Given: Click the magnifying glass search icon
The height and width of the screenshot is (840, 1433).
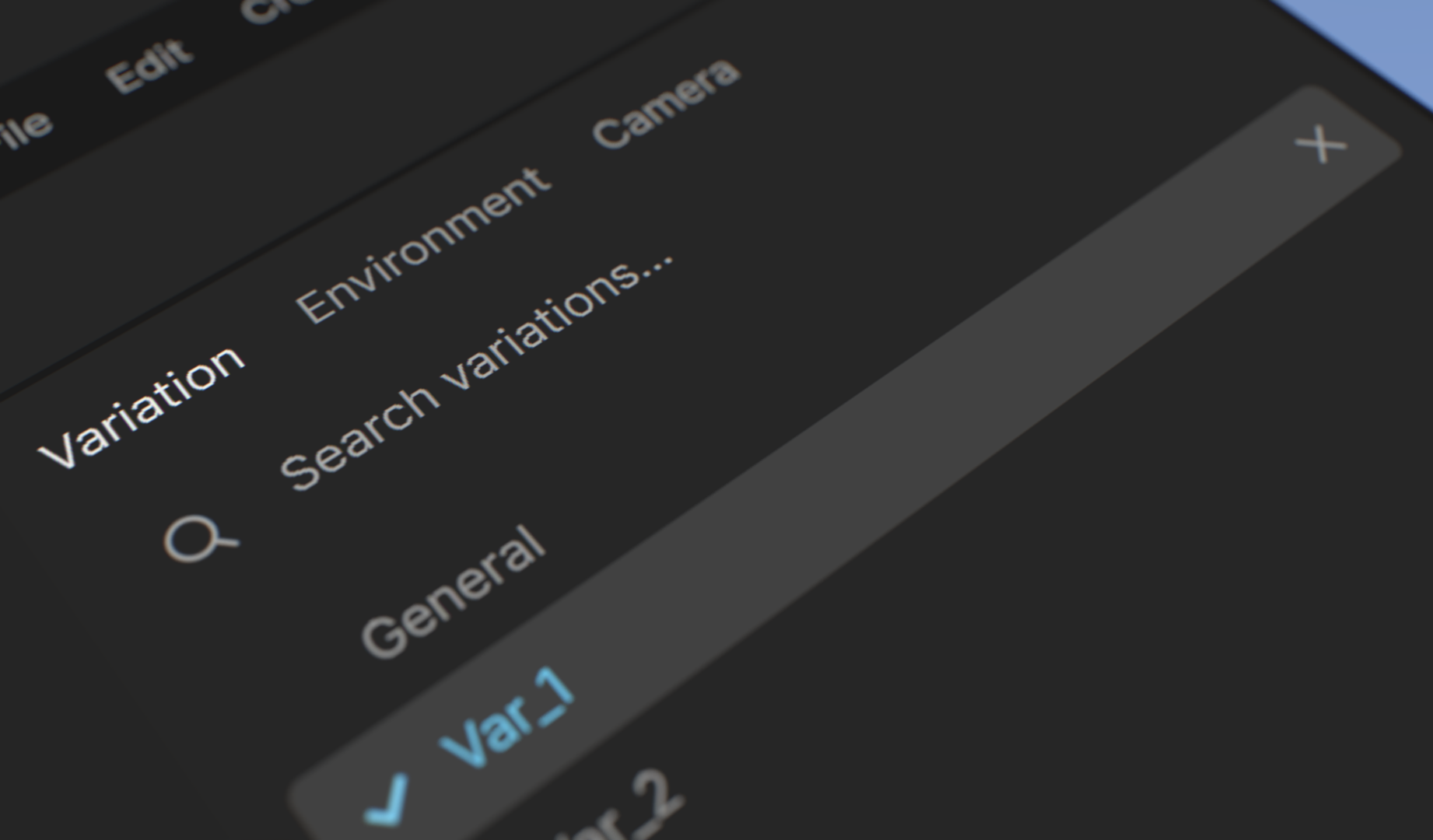Looking at the screenshot, I should 200,537.
